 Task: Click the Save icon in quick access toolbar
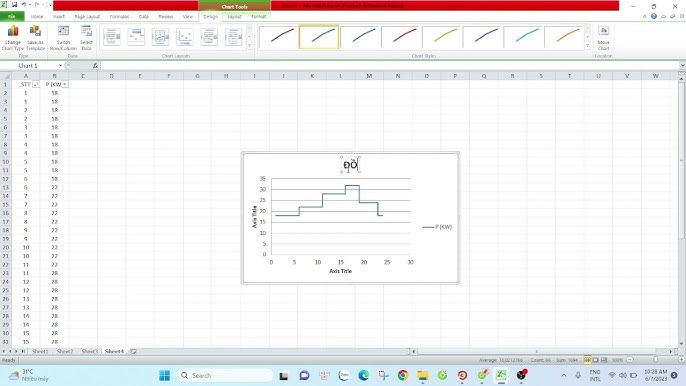[14, 5]
